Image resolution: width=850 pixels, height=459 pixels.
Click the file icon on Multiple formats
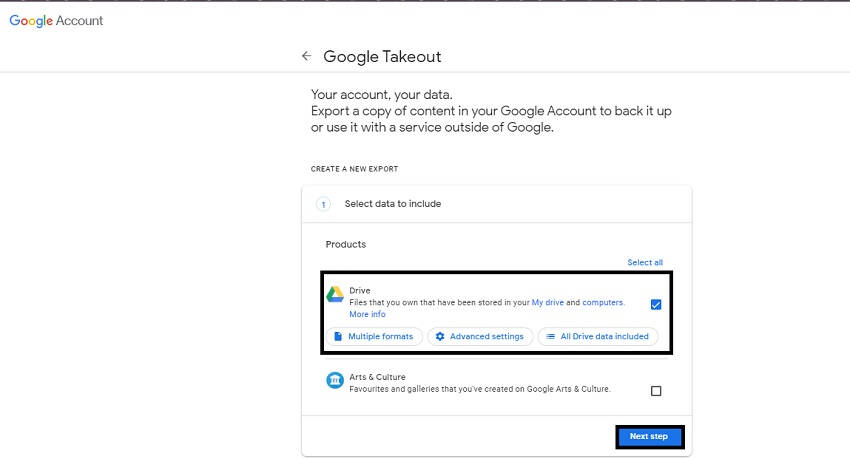(338, 337)
